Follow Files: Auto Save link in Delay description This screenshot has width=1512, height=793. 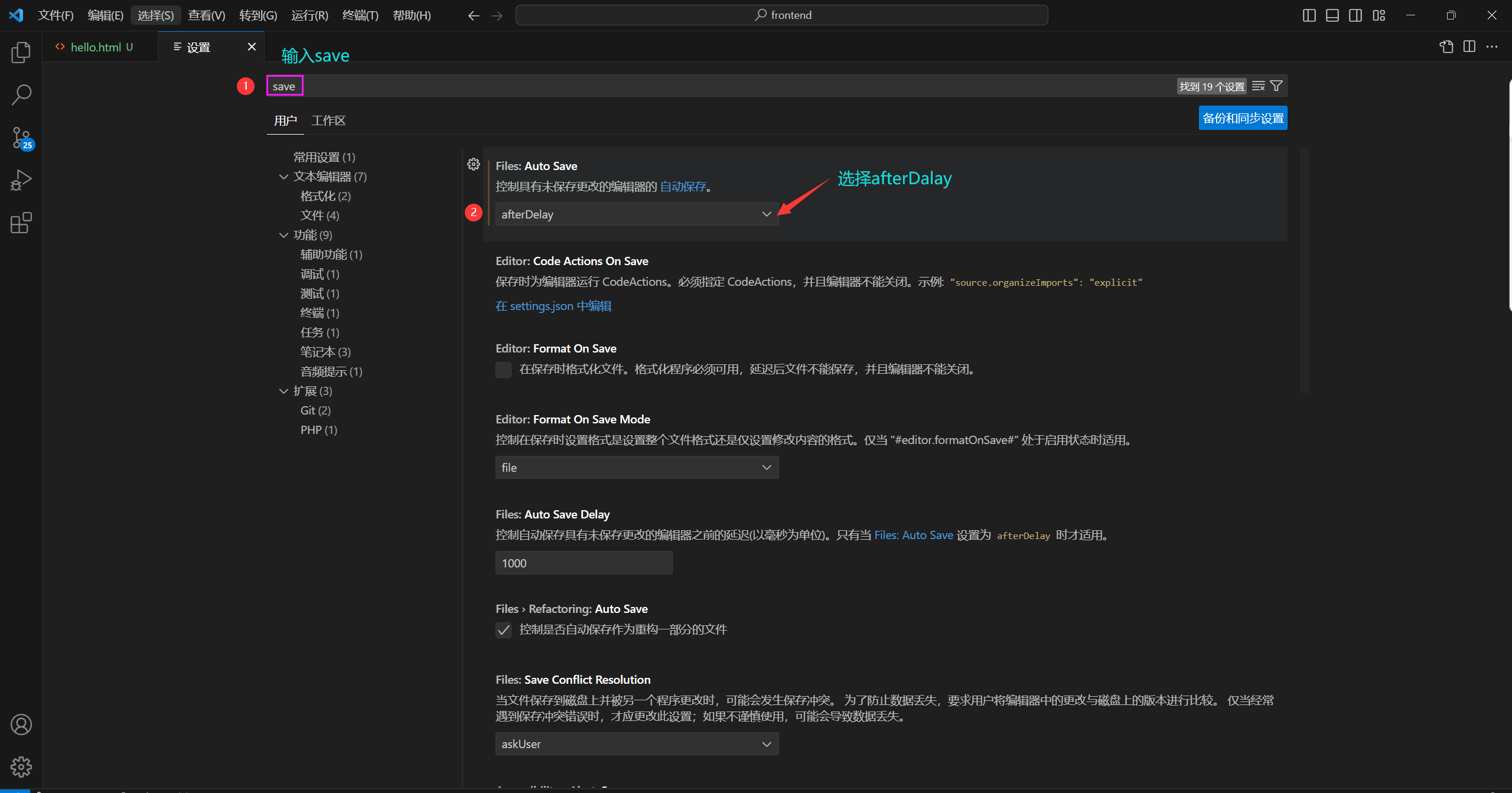(x=914, y=535)
